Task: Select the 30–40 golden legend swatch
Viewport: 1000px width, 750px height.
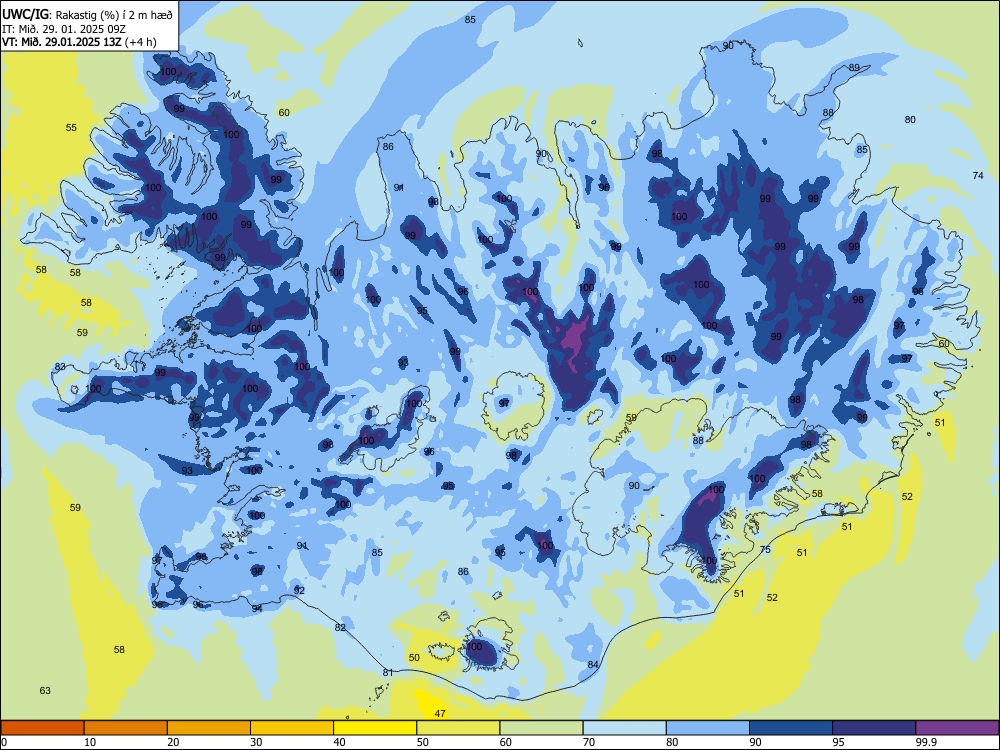Action: (292, 728)
